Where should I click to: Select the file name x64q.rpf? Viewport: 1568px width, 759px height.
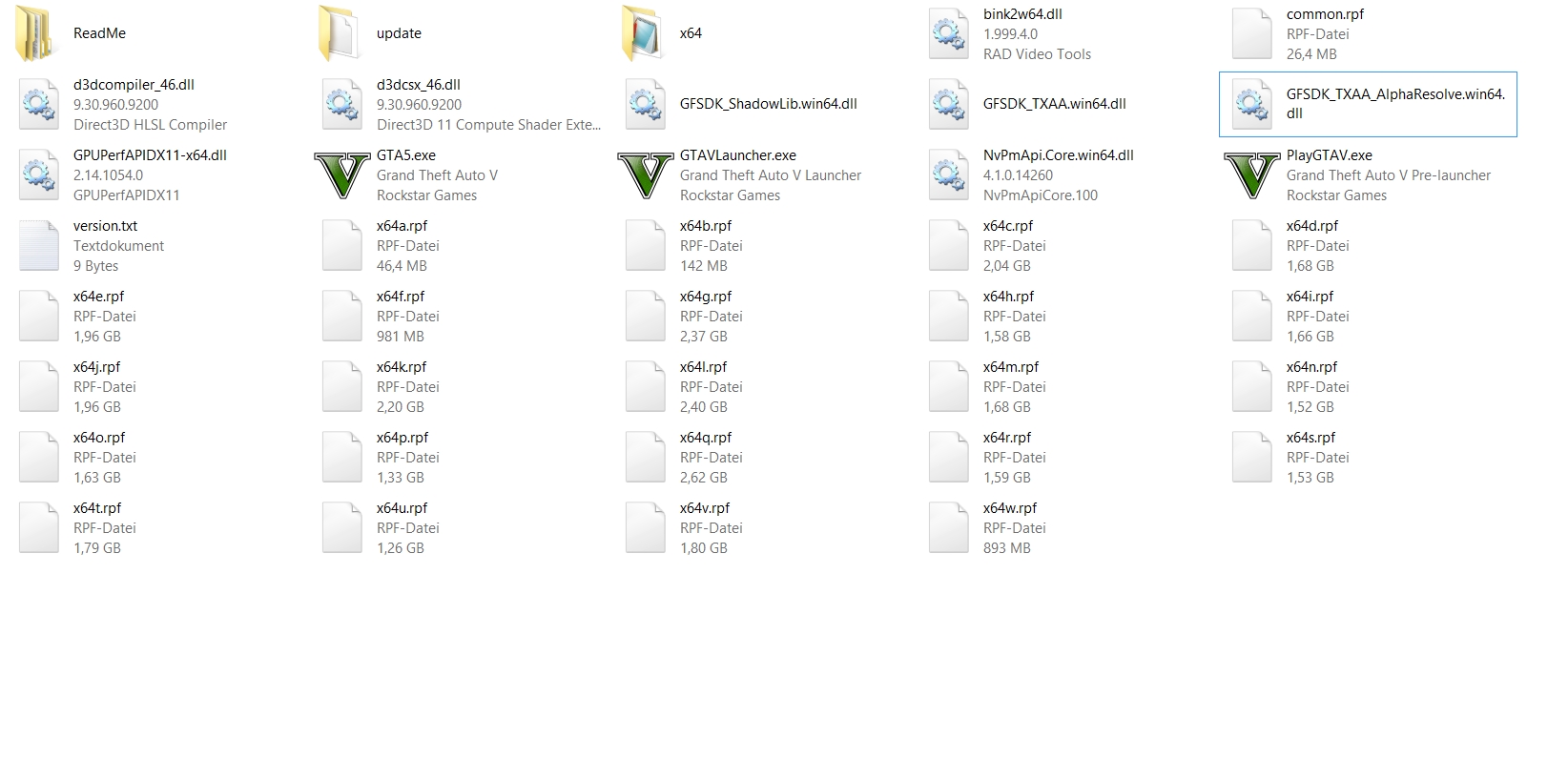pos(706,438)
